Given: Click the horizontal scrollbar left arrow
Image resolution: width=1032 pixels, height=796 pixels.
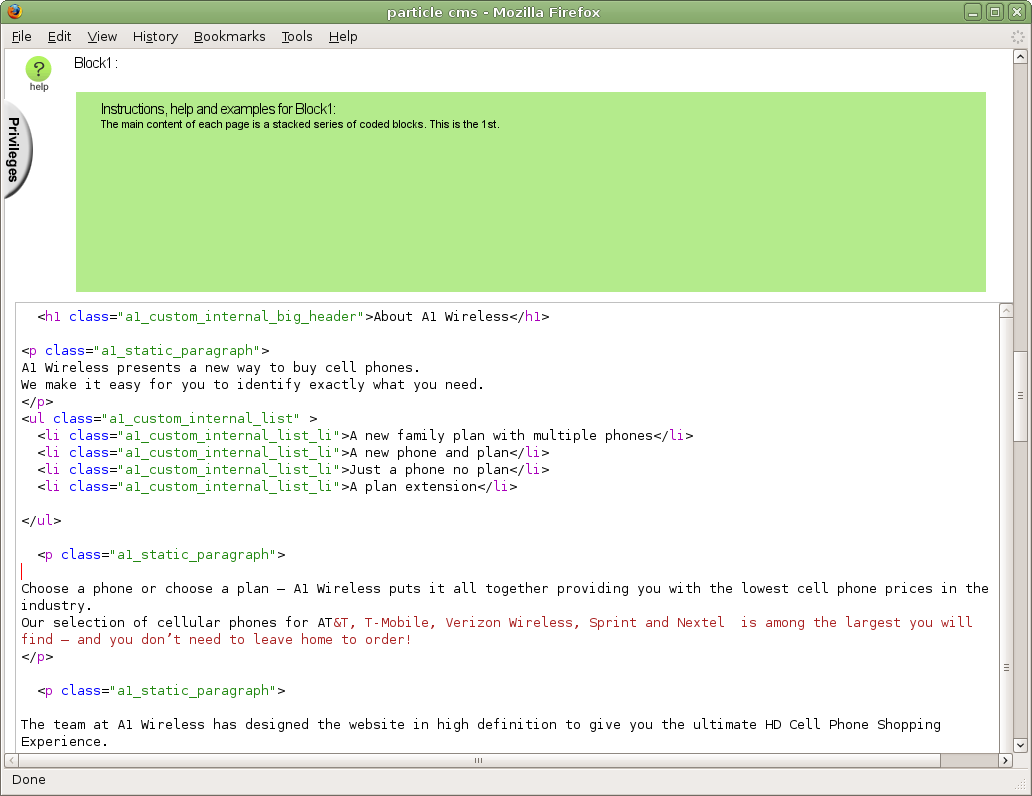Looking at the screenshot, I should (12, 761).
